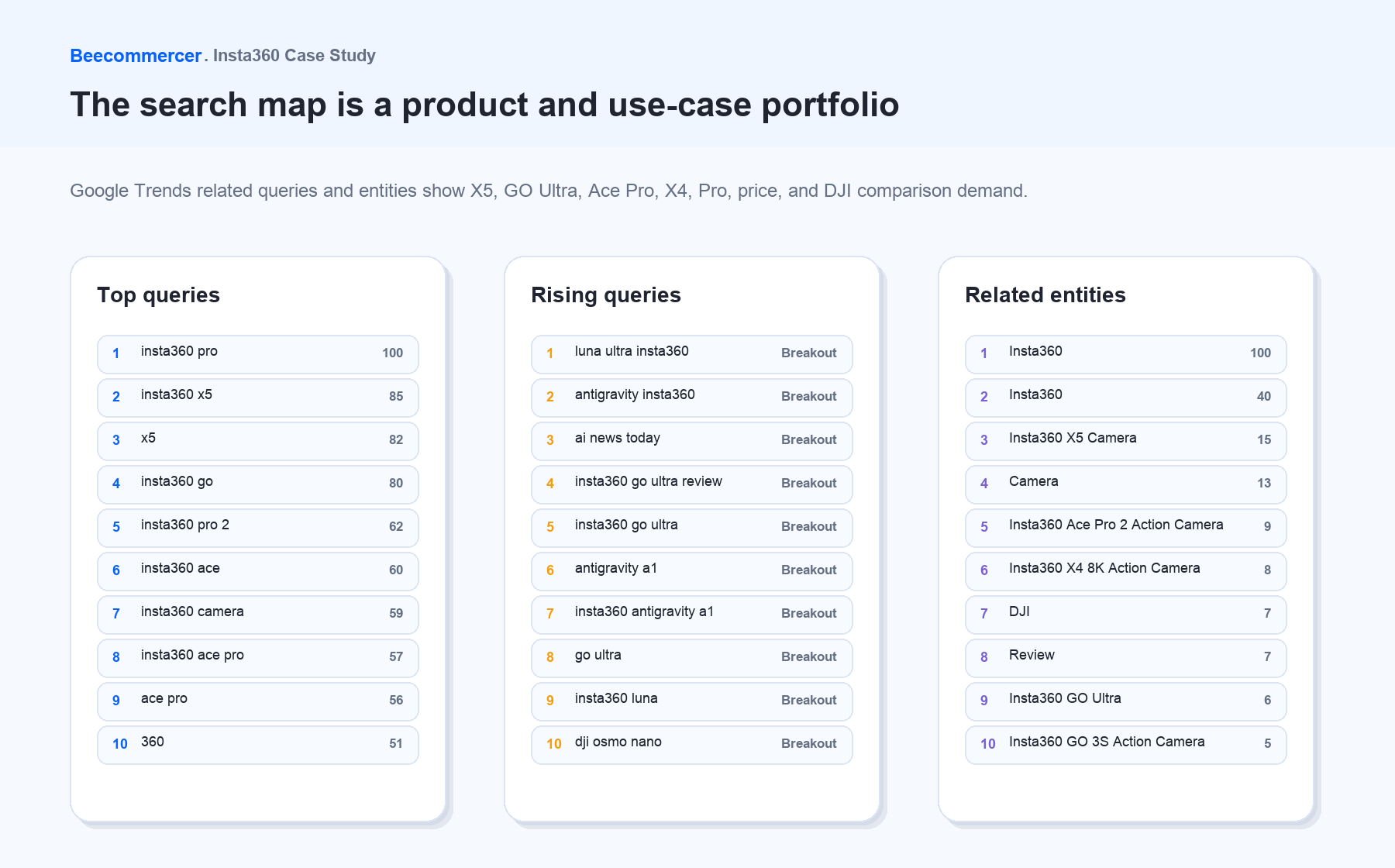Select the 'insta360 go ultra' rising query row
Image resolution: width=1395 pixels, height=868 pixels.
click(x=692, y=528)
